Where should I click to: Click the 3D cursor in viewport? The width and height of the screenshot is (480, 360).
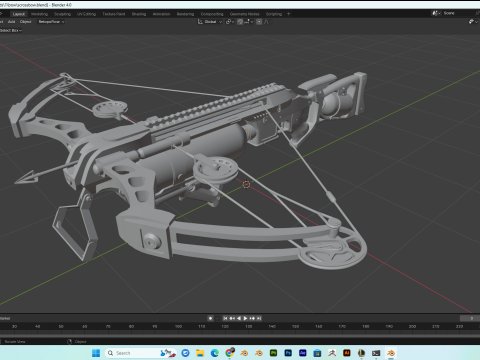pos(246,184)
